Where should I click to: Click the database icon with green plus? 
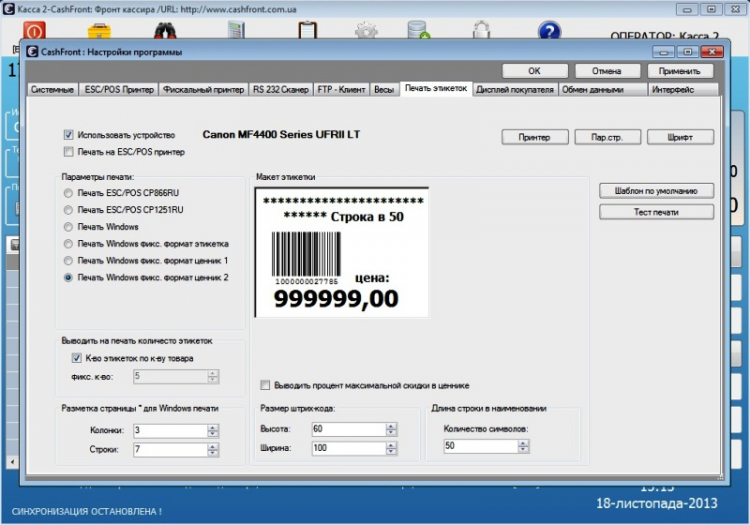[419, 30]
